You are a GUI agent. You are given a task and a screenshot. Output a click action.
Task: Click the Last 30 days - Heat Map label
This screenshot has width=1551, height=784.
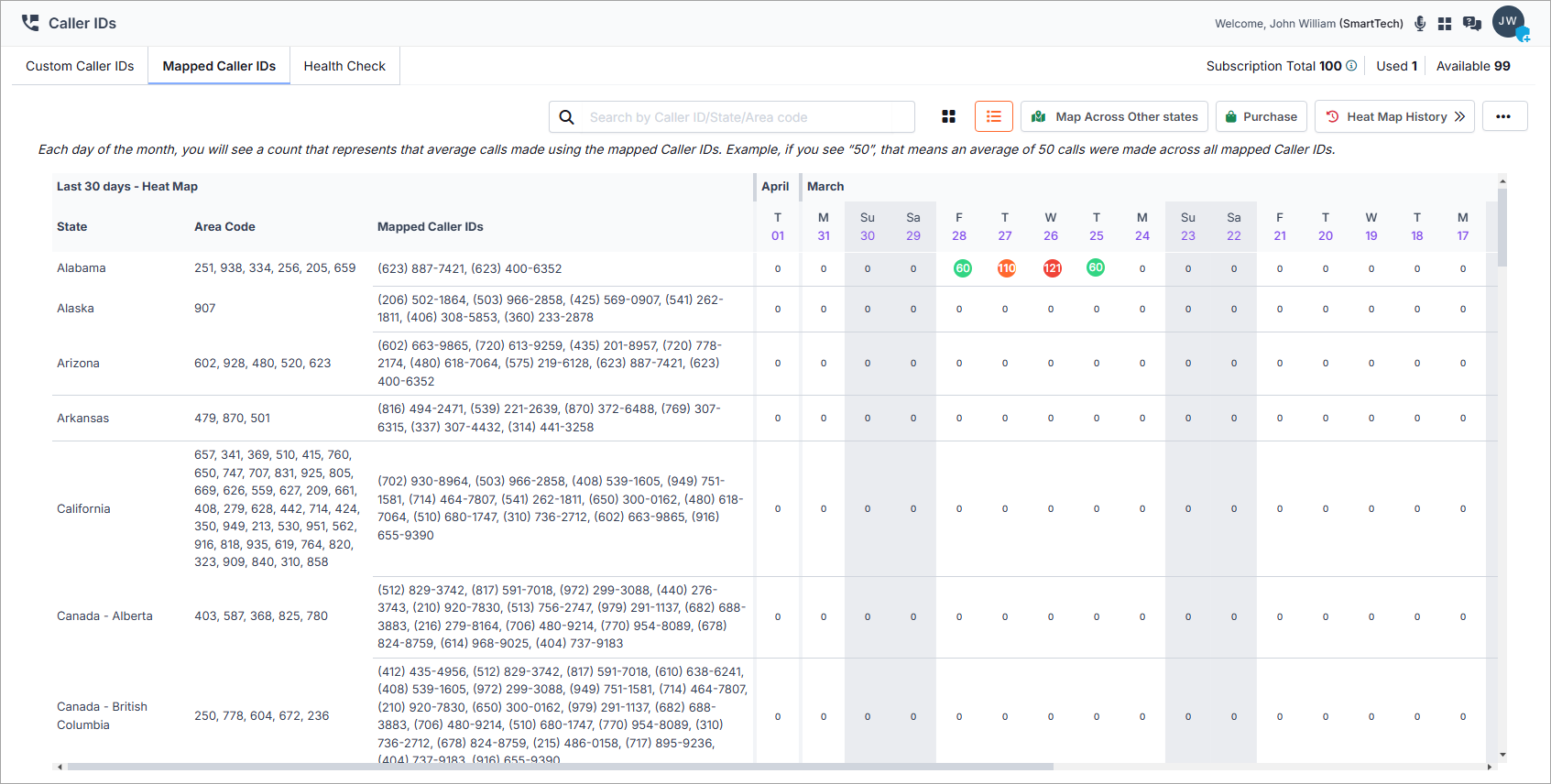(x=127, y=186)
